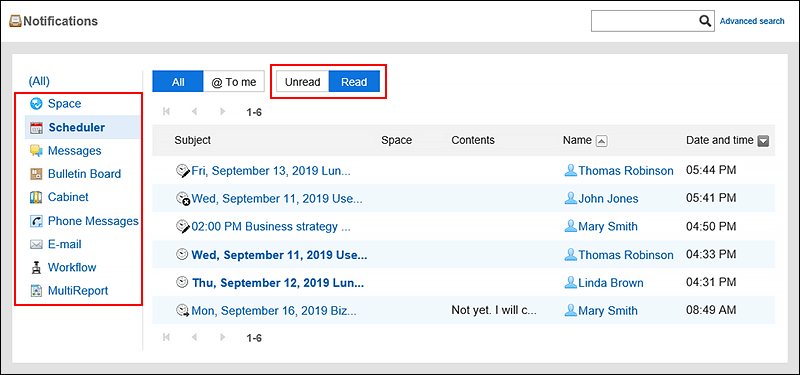Viewport: 800px width, 375px height.
Task: Click the magnifier search icon
Action: pos(705,21)
